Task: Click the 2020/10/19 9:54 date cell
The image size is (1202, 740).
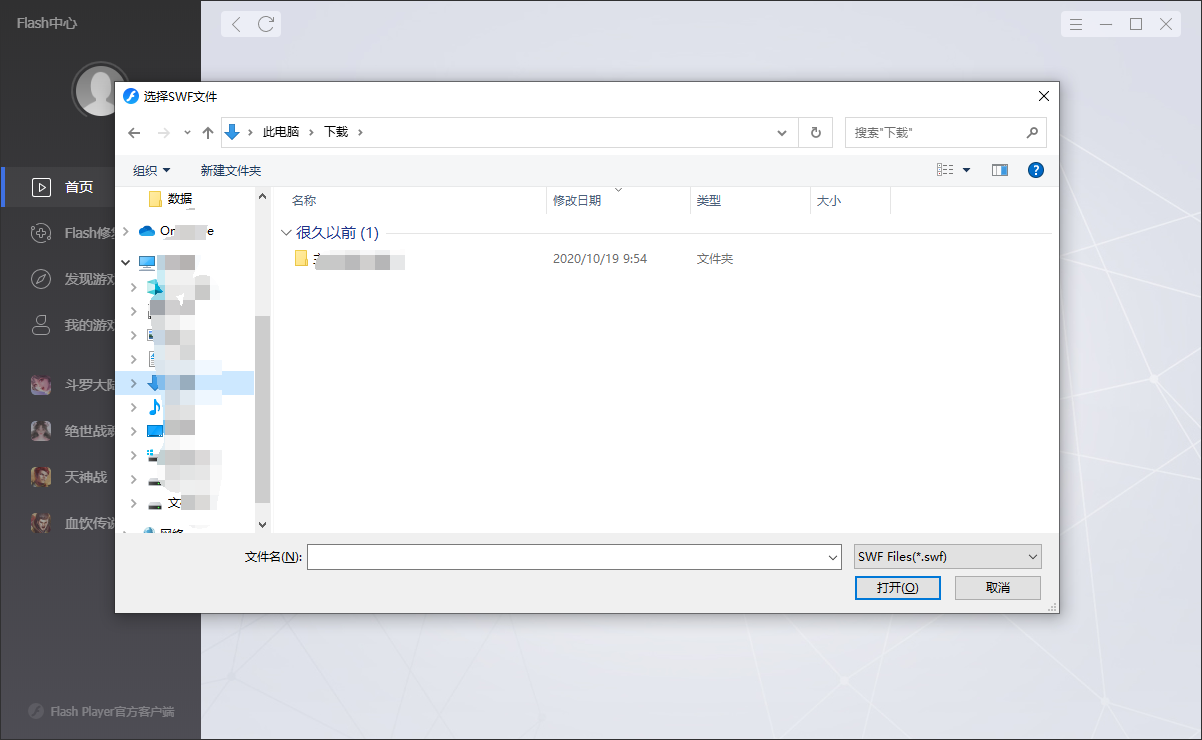Action: click(x=600, y=259)
